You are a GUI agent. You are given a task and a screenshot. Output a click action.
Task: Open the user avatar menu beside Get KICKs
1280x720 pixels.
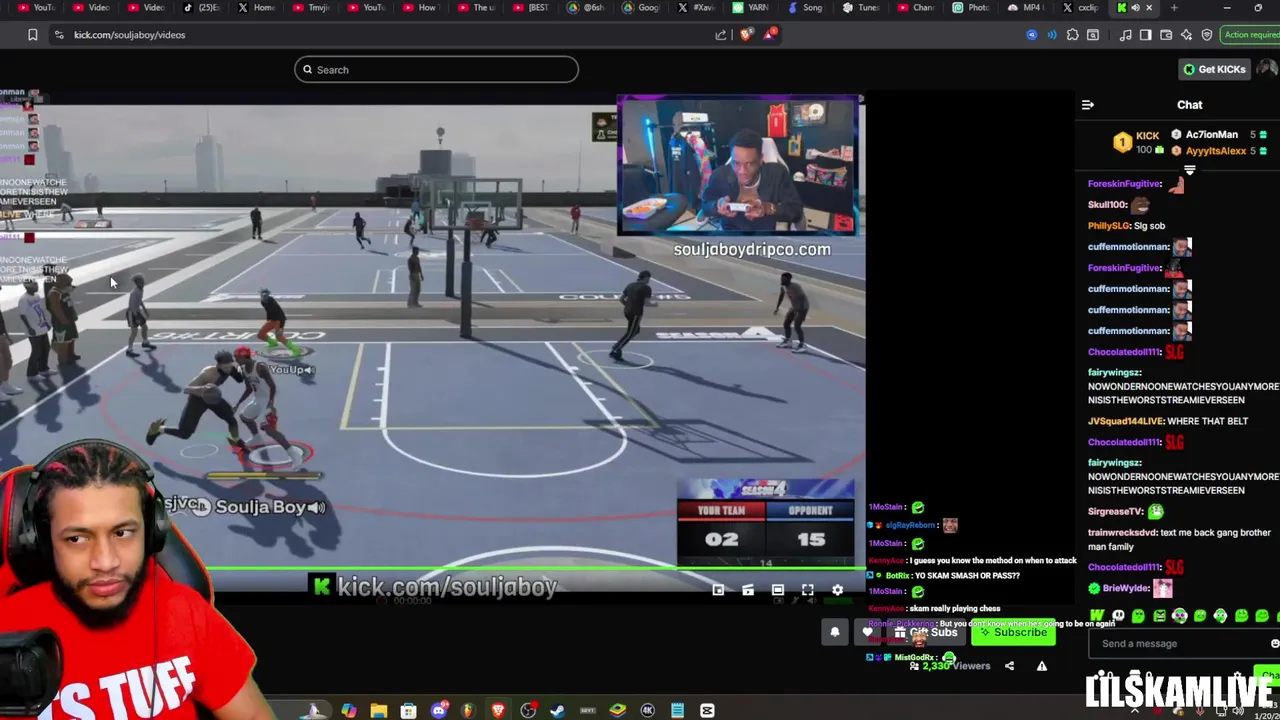pyautogui.click(x=1268, y=69)
